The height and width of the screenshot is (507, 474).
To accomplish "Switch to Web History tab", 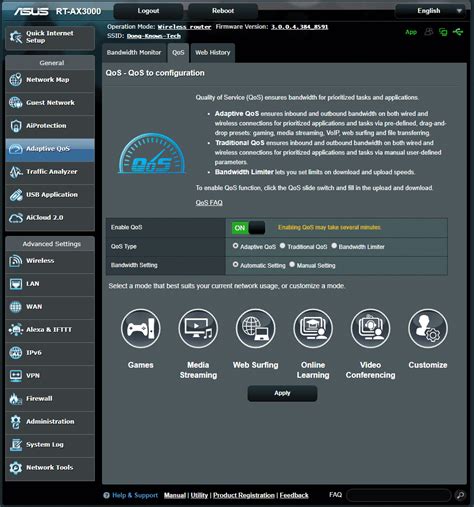I will click(213, 53).
